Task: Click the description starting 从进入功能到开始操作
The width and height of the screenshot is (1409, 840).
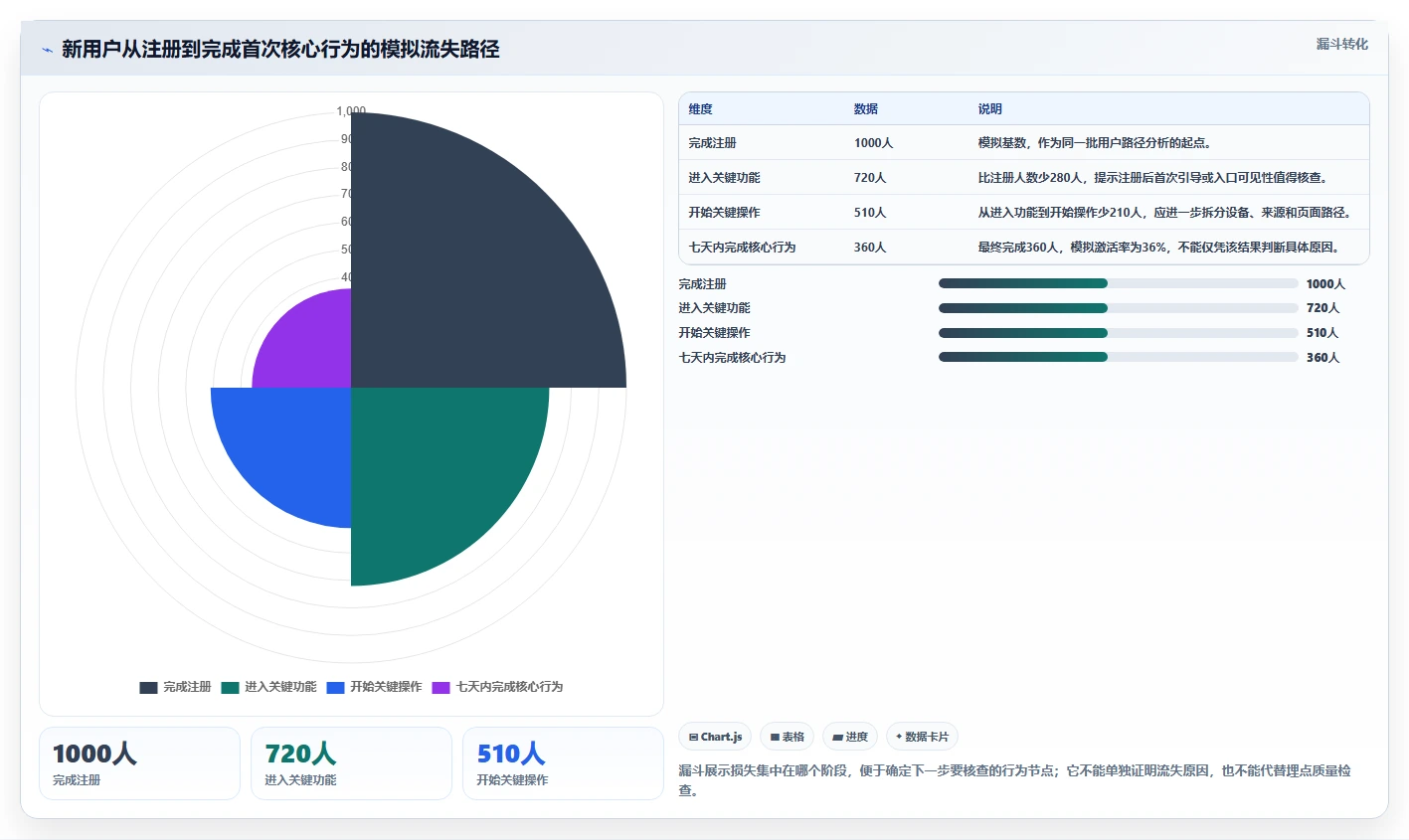Action: 1164,213
